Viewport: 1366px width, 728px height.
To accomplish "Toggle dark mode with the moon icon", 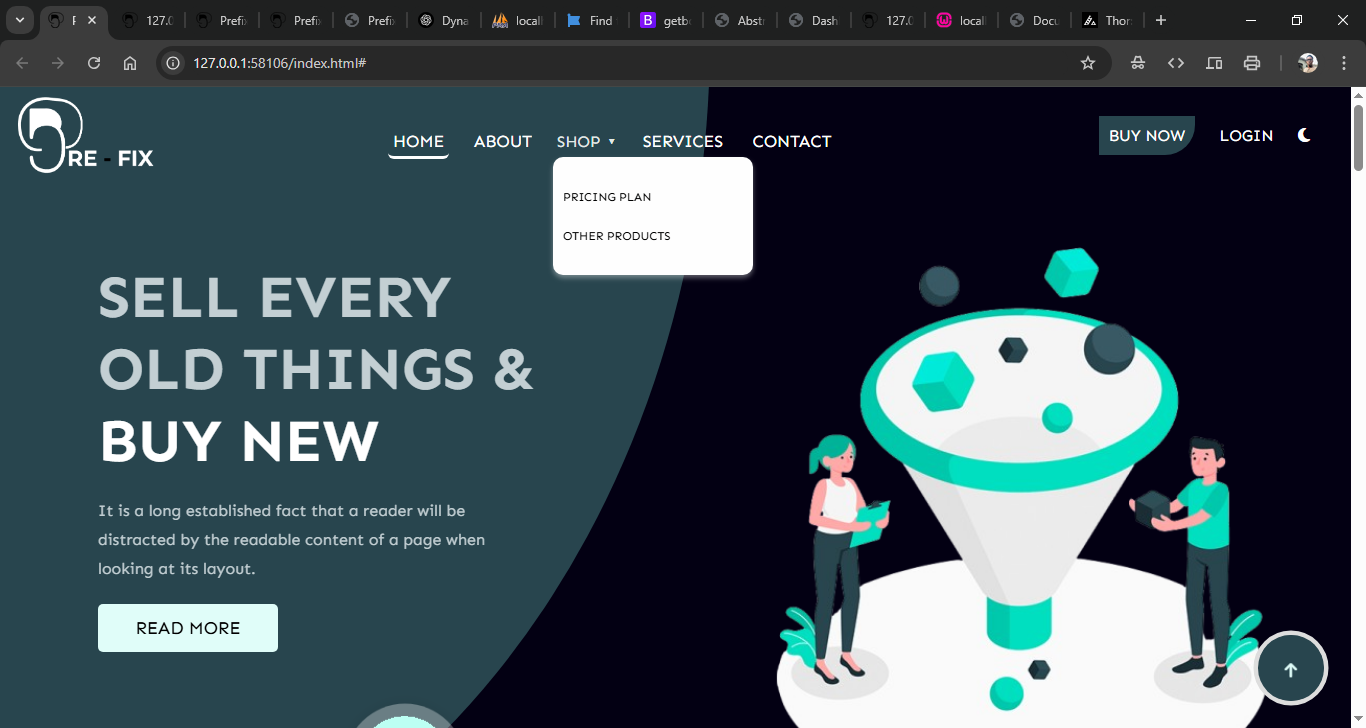I will pyautogui.click(x=1304, y=135).
